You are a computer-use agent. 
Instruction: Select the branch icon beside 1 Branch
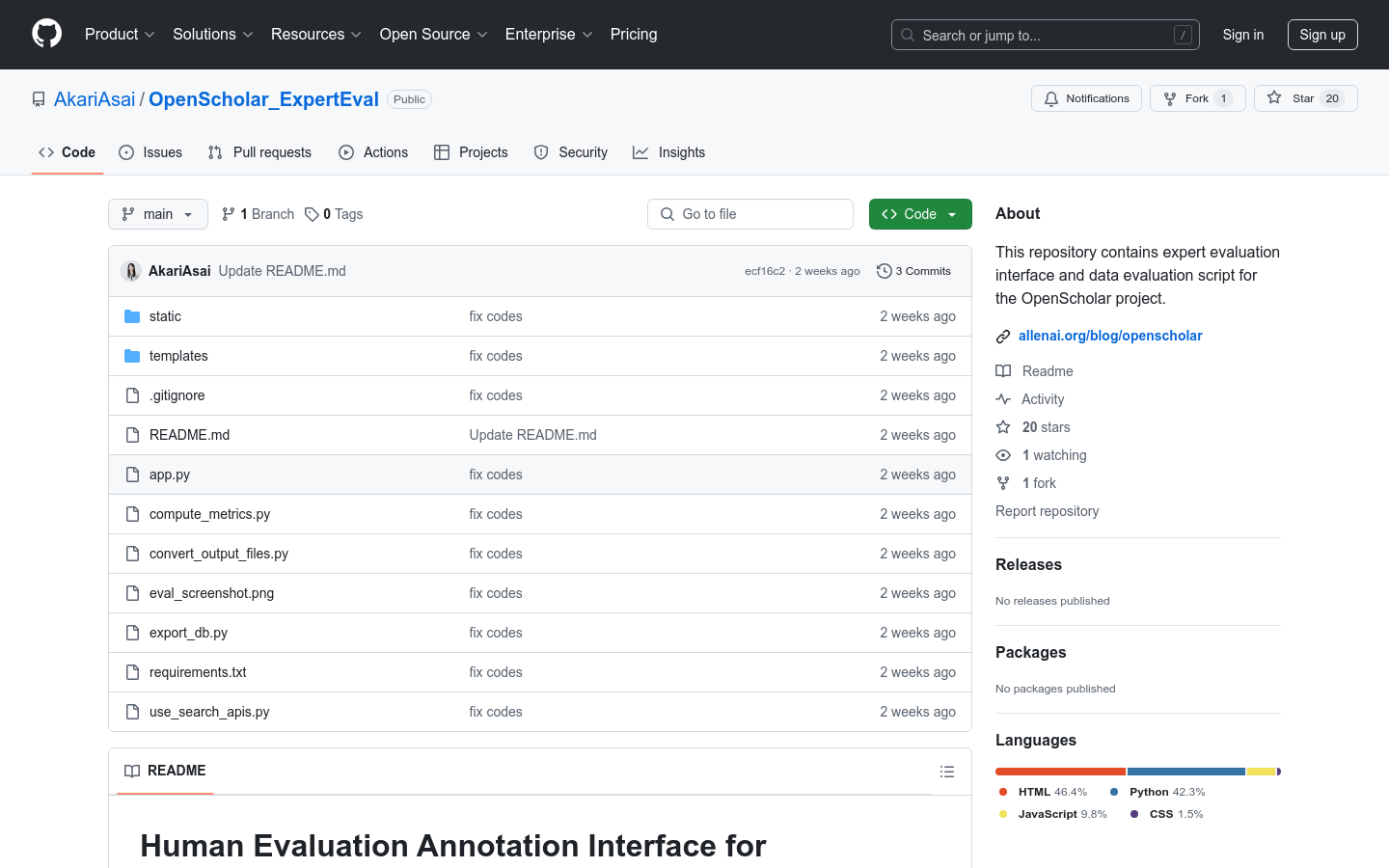click(x=228, y=213)
